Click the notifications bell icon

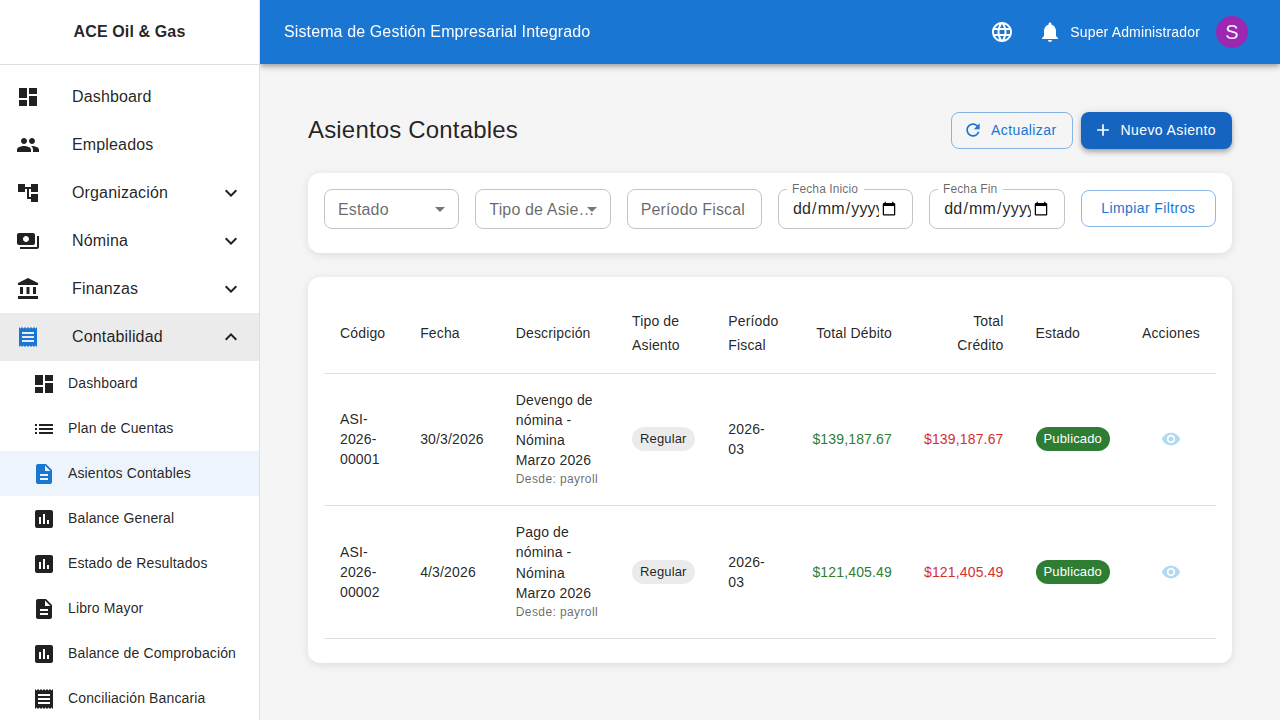[1049, 31]
